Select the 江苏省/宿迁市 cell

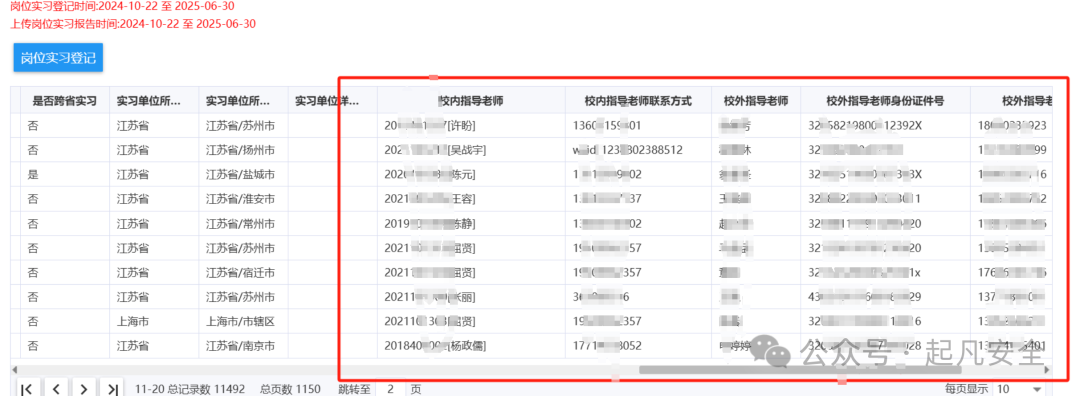click(243, 273)
